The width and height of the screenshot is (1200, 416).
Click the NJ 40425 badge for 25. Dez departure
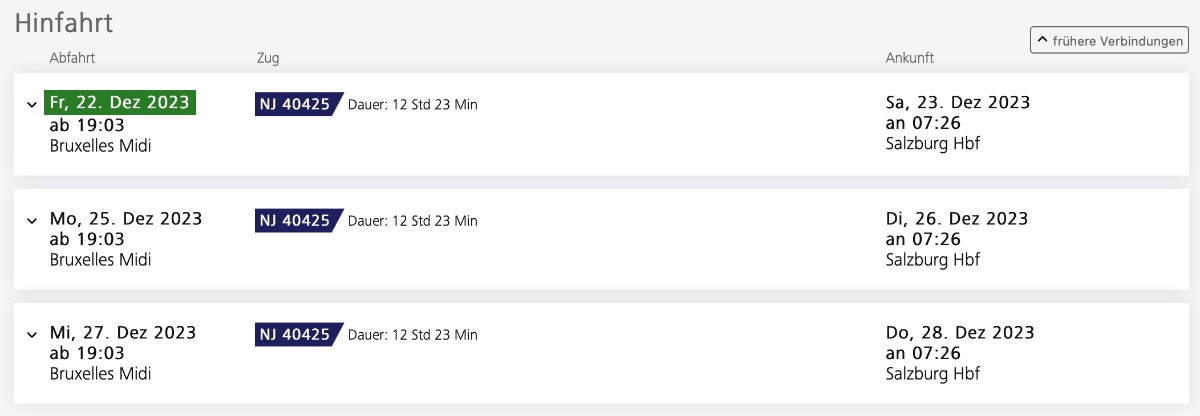296,220
